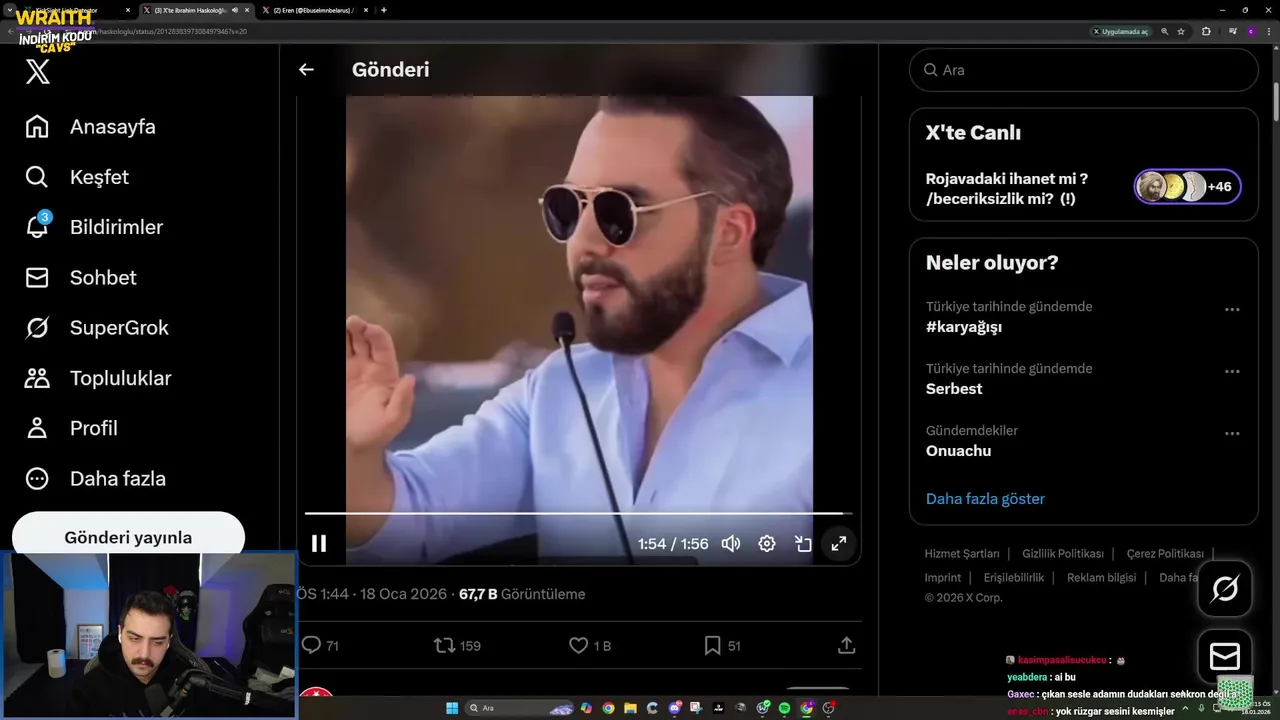Click Daha fazla göster link

pos(985,499)
